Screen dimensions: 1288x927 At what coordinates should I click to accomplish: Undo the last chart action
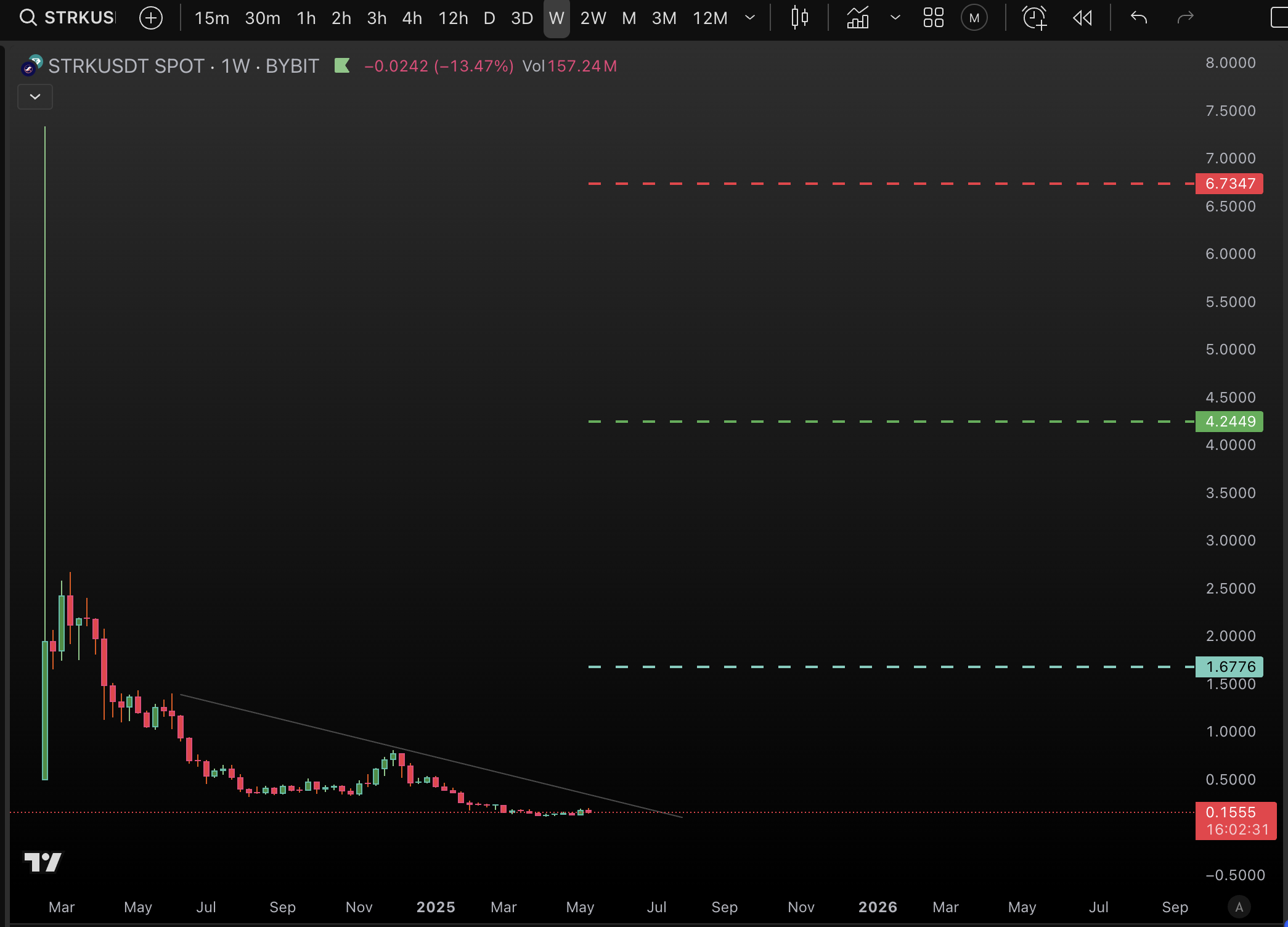click(1139, 18)
